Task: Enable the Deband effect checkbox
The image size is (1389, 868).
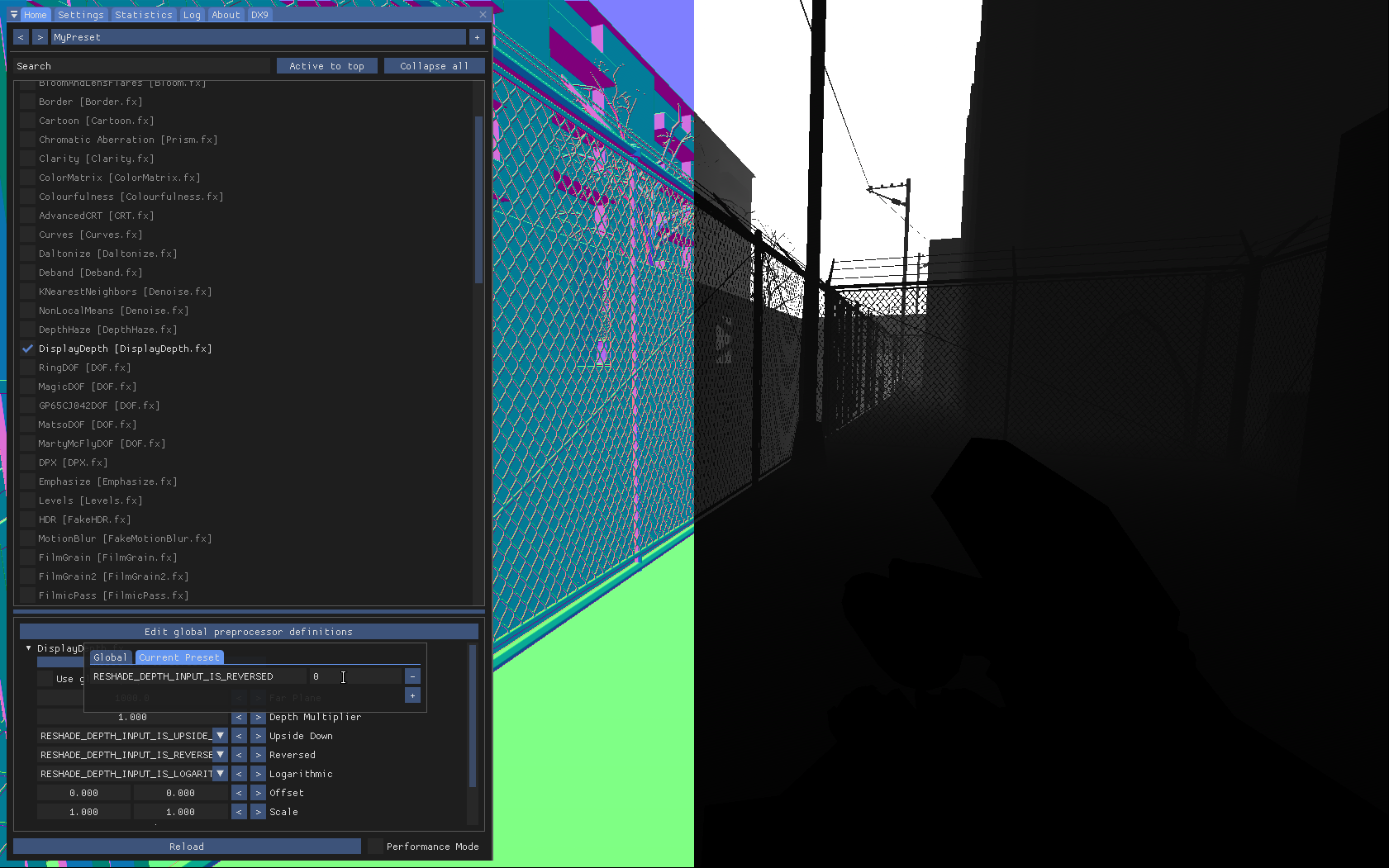Action: point(27,273)
